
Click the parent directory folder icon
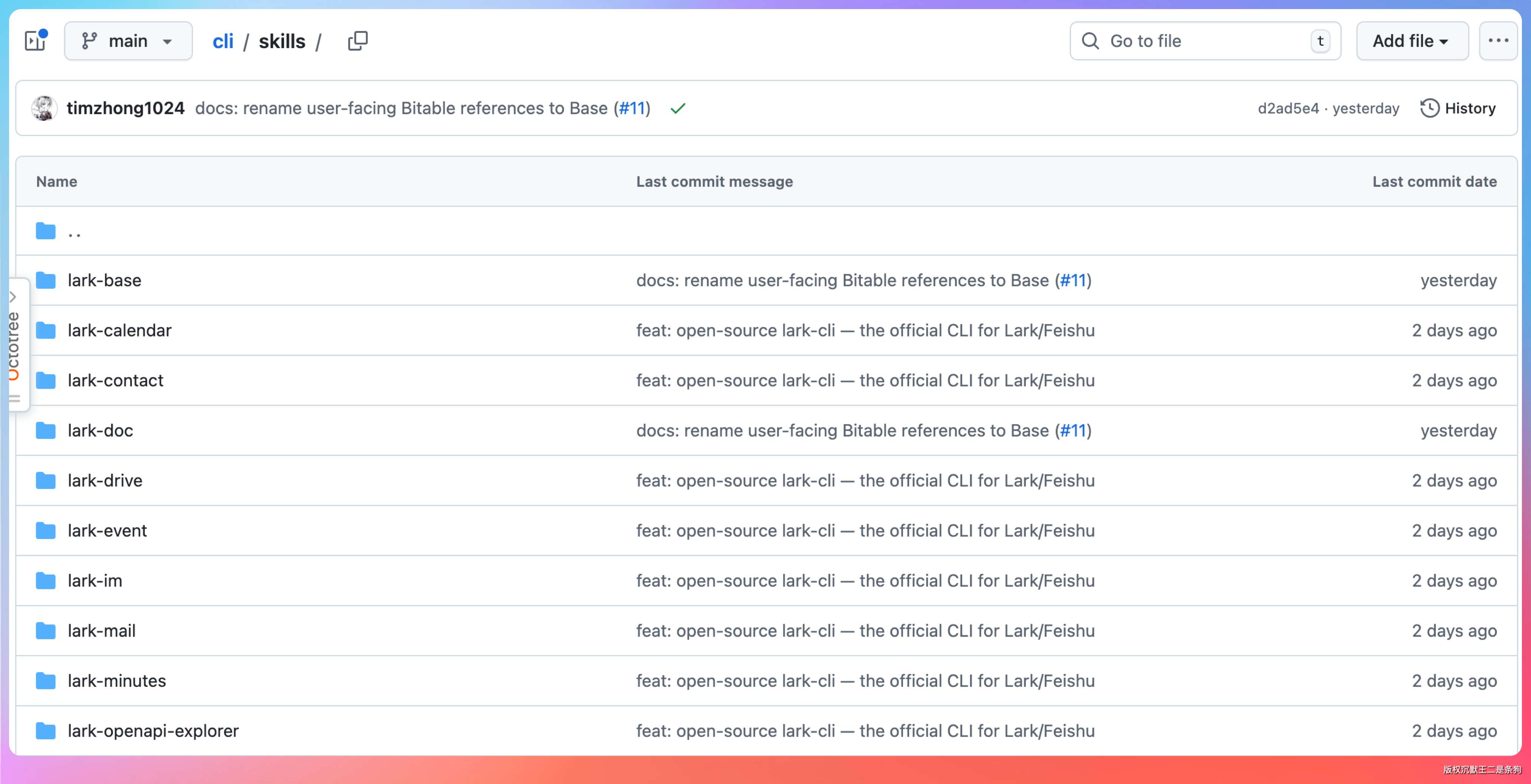[46, 231]
